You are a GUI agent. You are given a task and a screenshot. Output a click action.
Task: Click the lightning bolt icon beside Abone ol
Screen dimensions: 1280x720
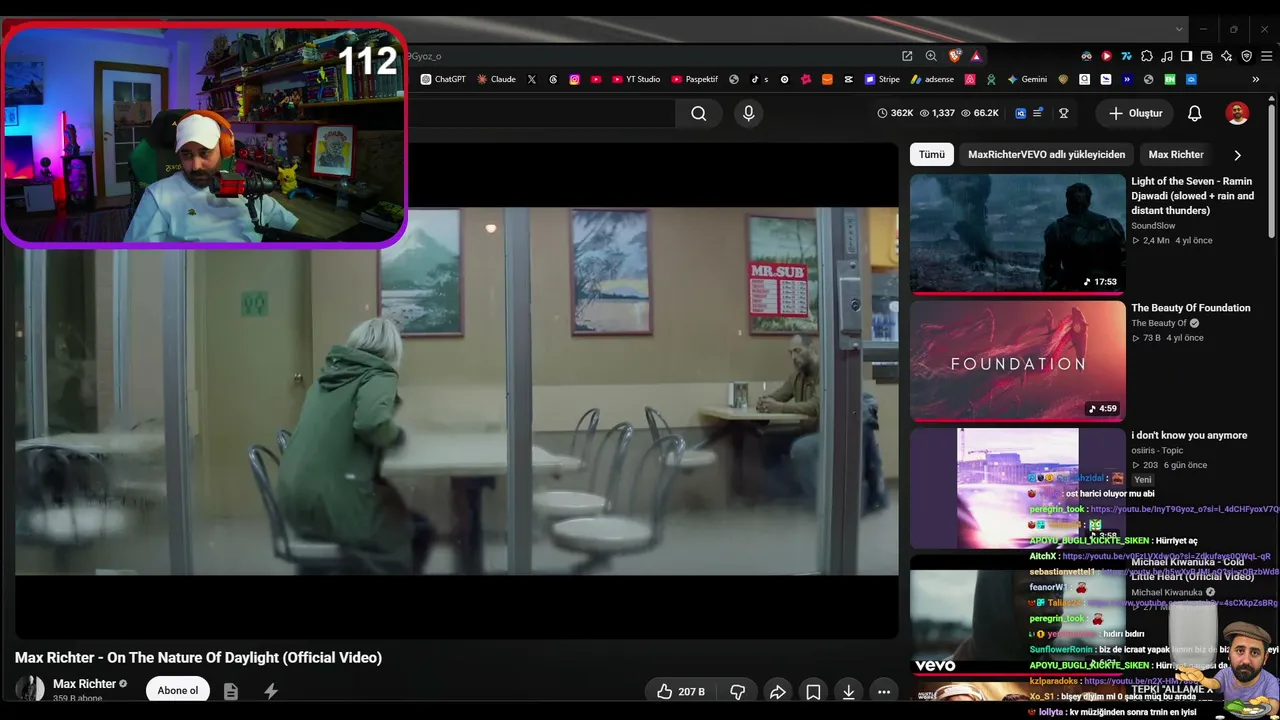271,691
